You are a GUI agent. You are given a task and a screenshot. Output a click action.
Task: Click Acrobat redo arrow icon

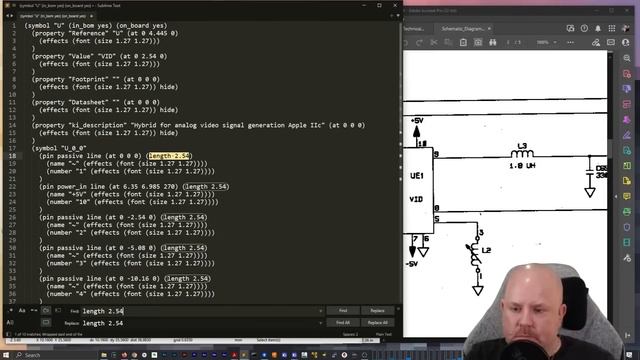[419, 42]
